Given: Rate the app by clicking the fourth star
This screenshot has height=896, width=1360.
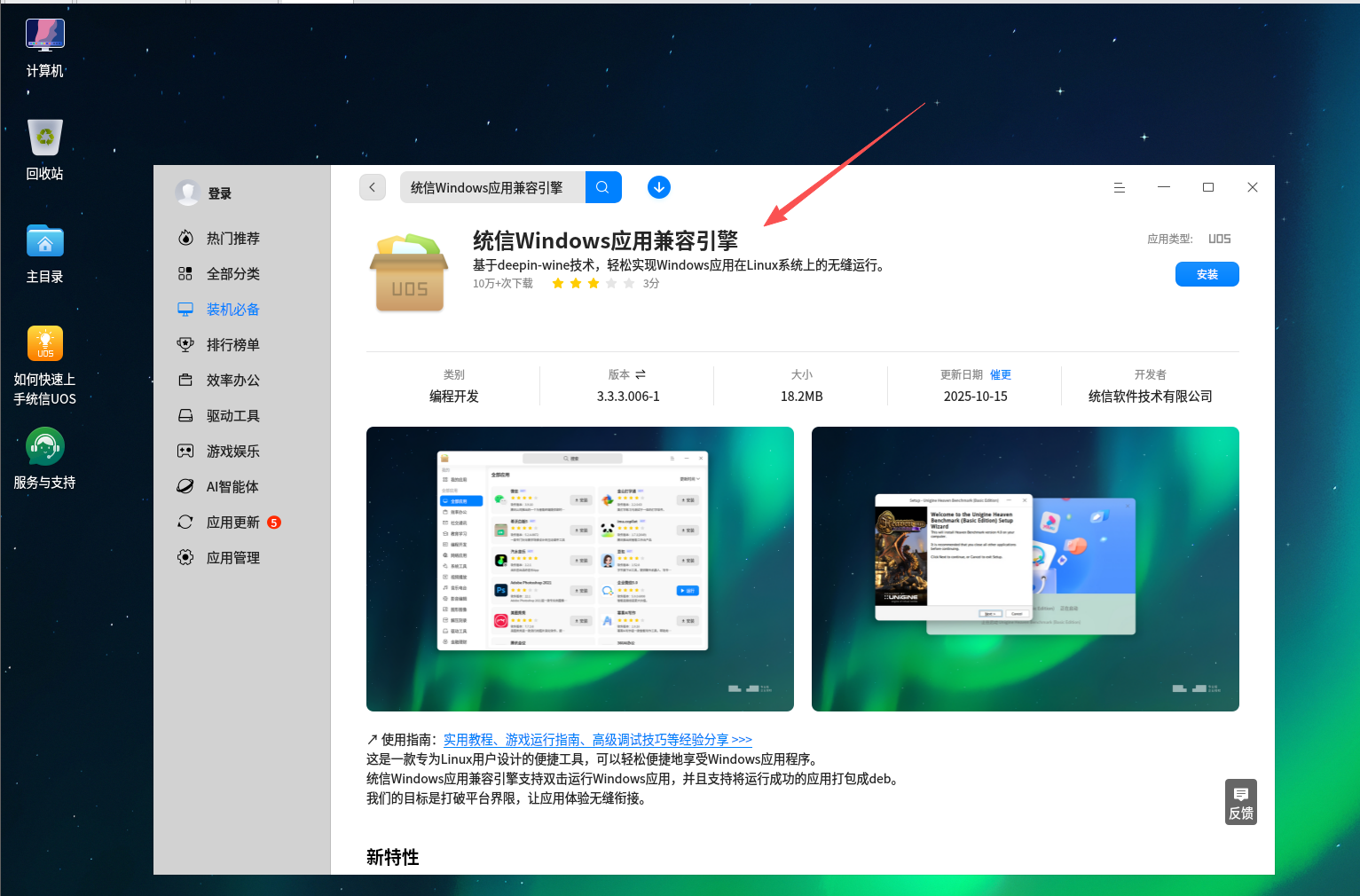Looking at the screenshot, I should click(610, 282).
